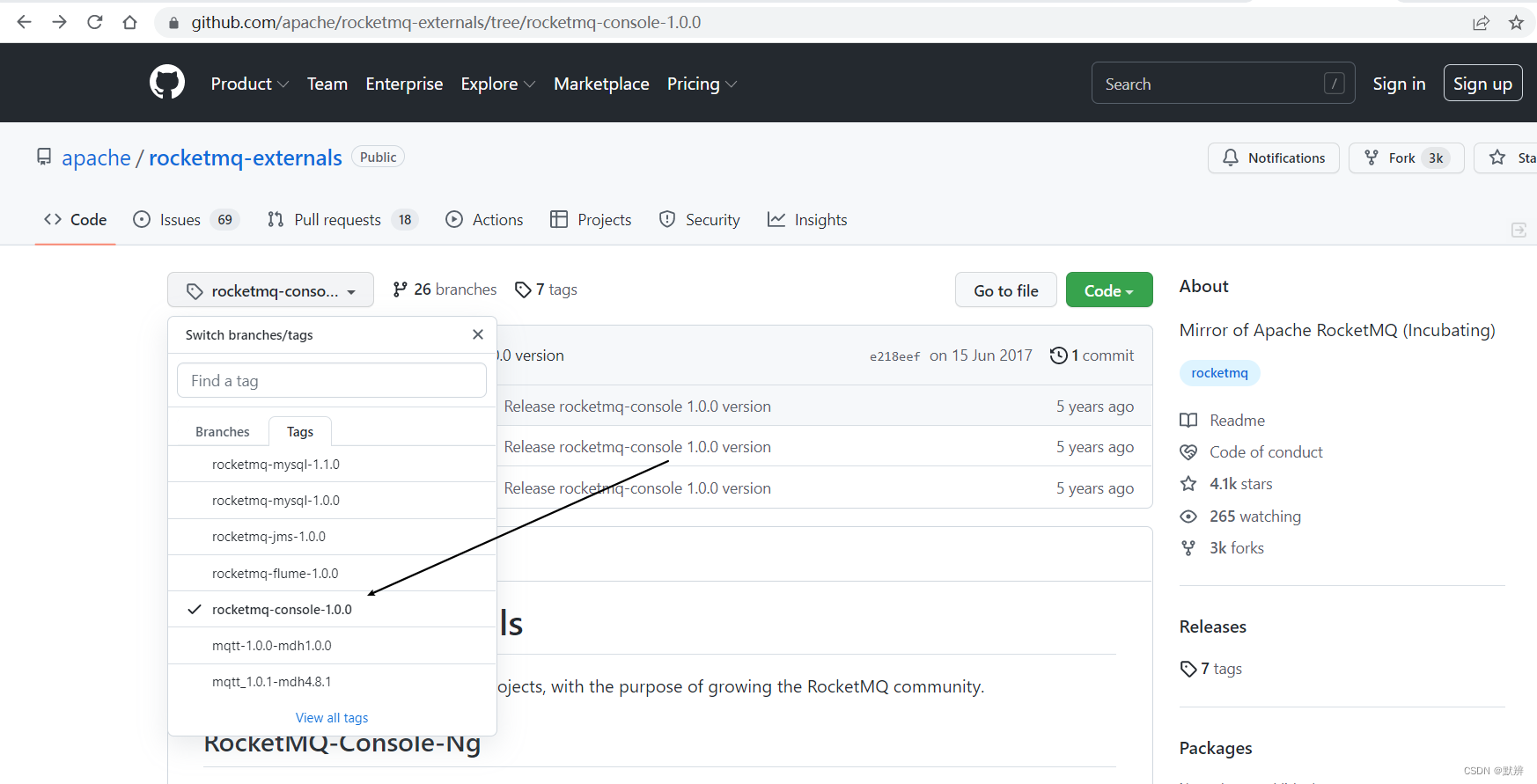
Task: Select tag rocketmq-mysql-1.1.0
Action: pos(332,464)
